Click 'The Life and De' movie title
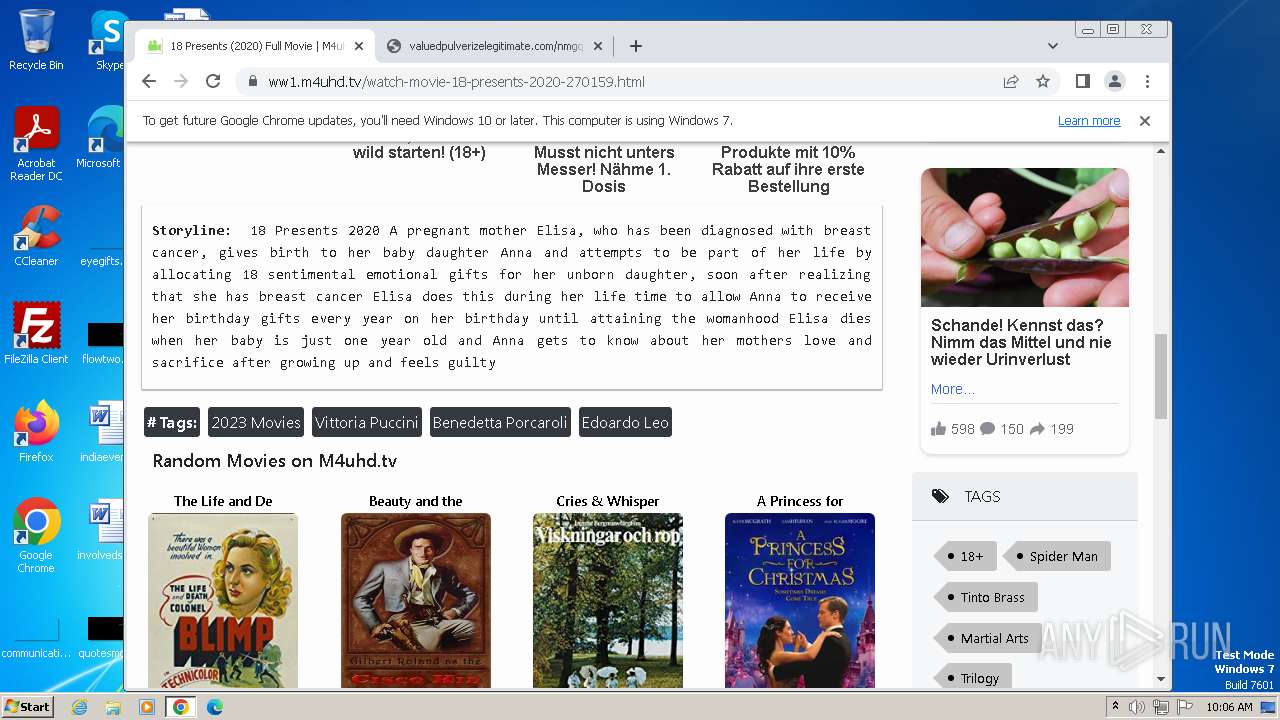This screenshot has height=720, width=1280. click(x=223, y=501)
